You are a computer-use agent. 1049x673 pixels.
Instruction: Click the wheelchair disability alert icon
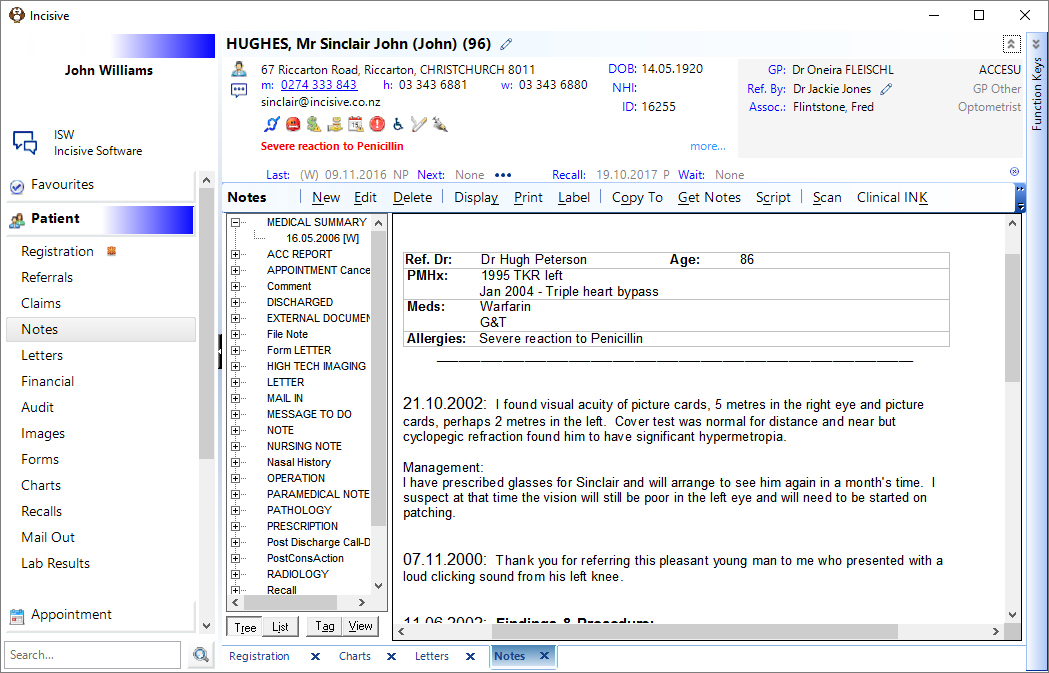398,124
